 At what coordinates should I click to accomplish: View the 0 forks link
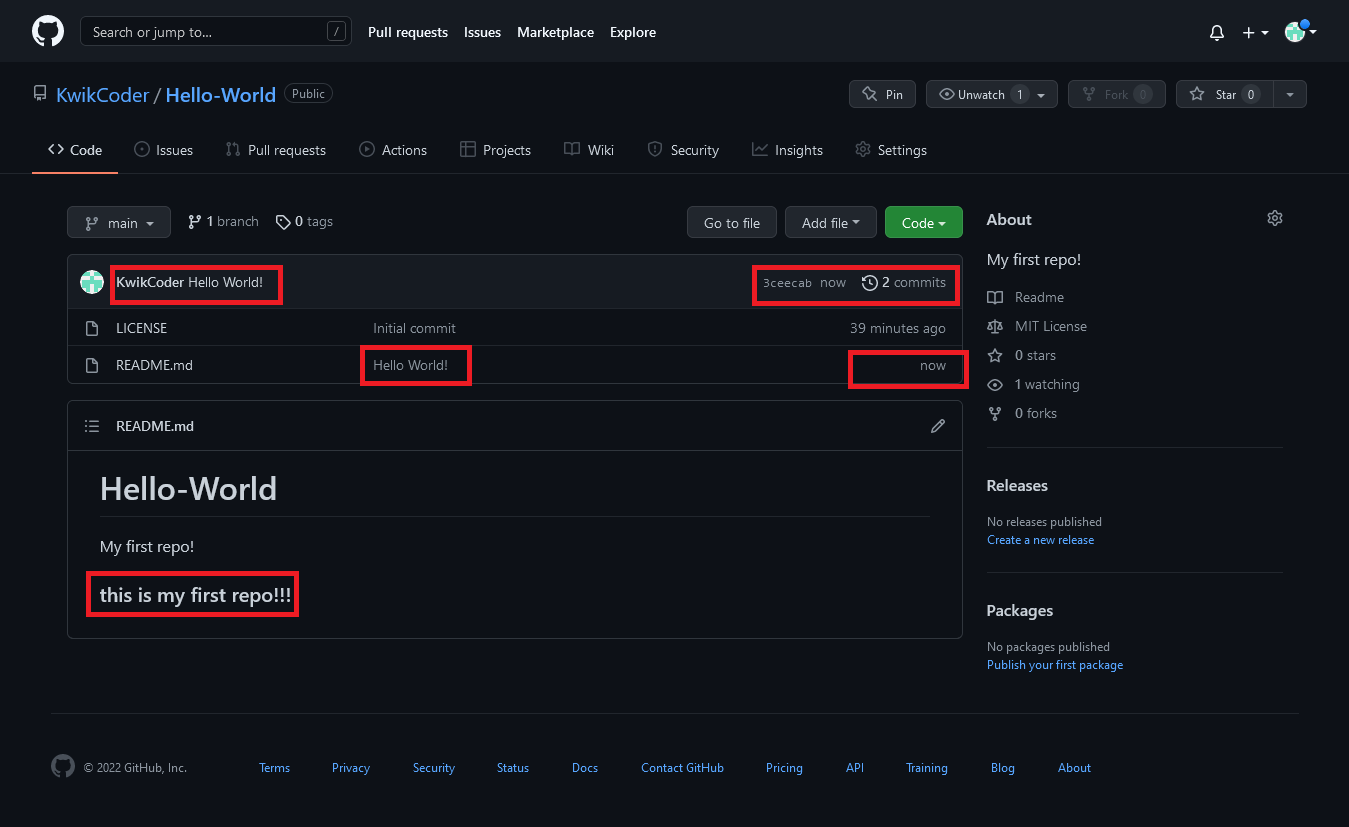[x=1022, y=413]
